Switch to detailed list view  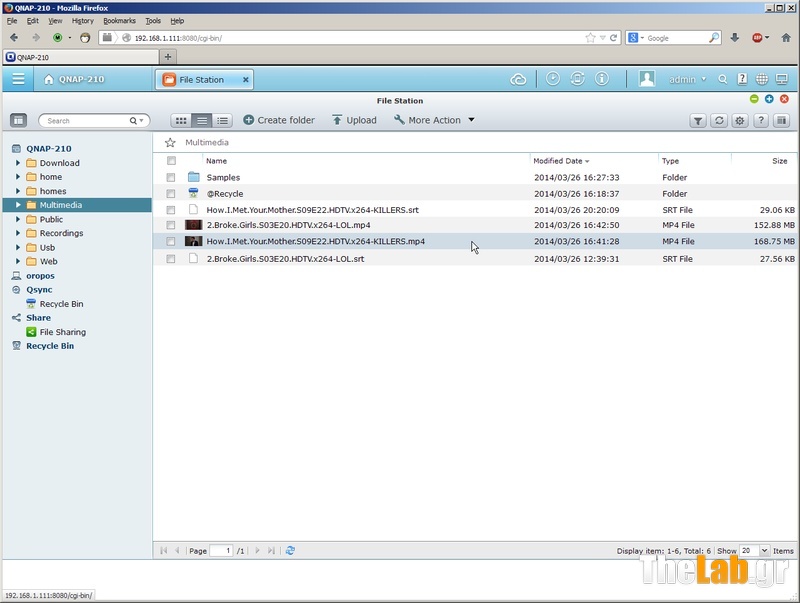tap(222, 120)
